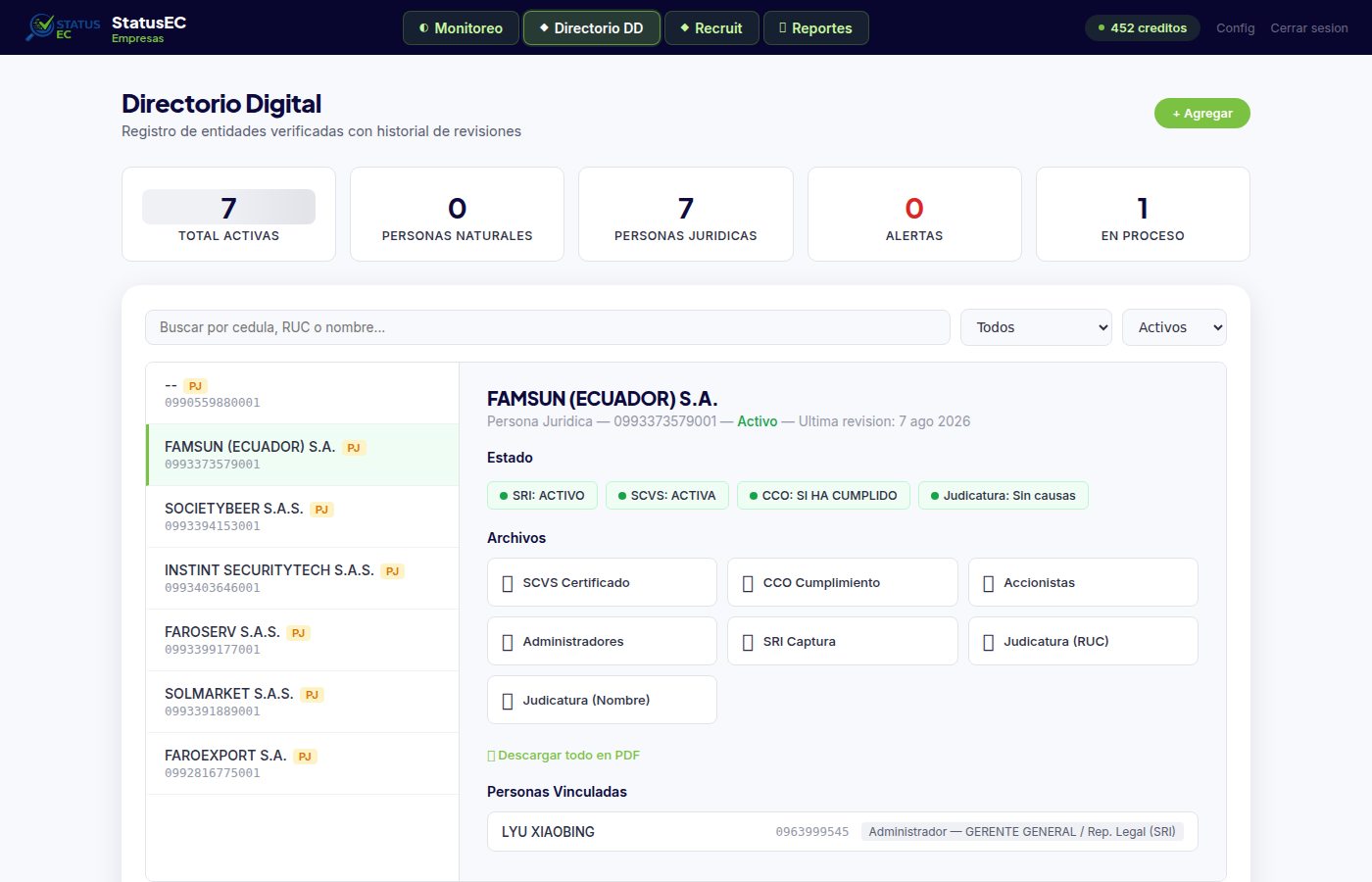
Task: Click Descargar todo en PDF link
Action: [x=563, y=756]
